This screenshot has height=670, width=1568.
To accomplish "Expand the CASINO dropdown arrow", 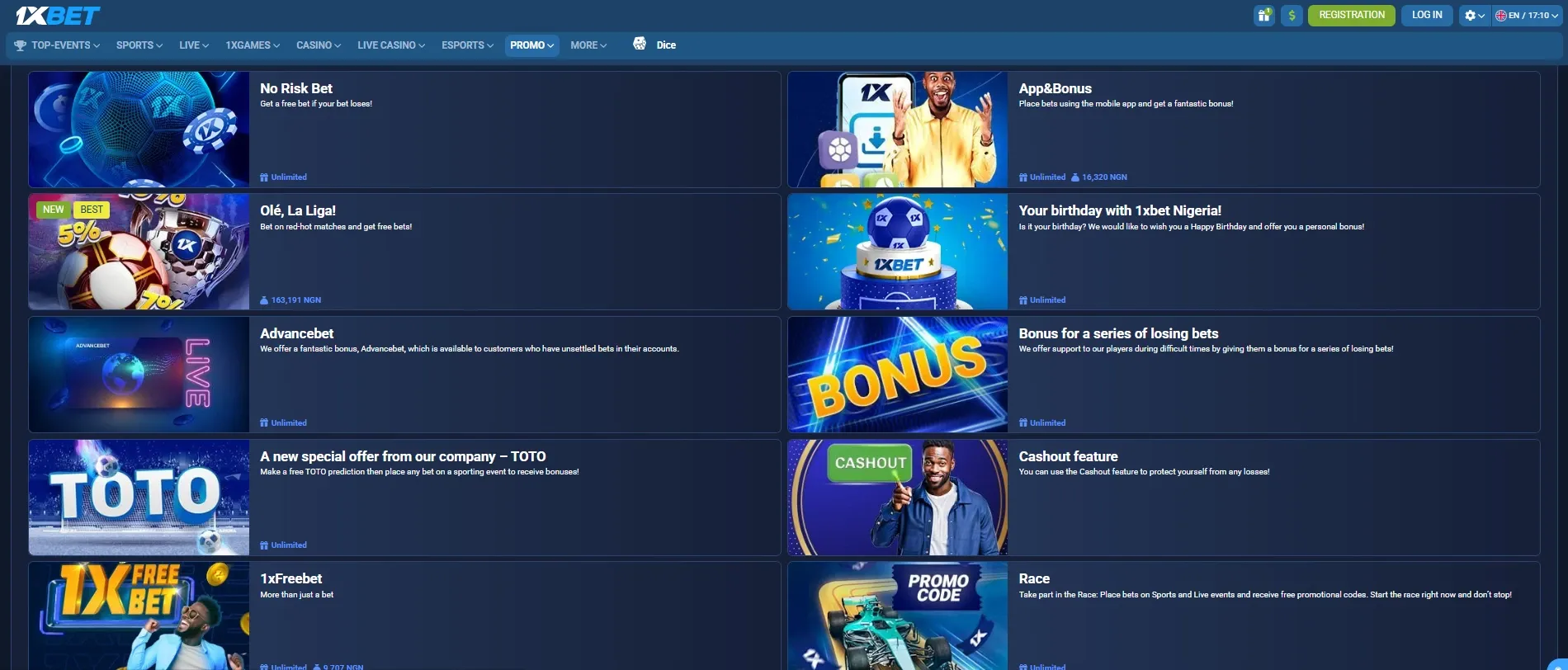I will pos(338,46).
